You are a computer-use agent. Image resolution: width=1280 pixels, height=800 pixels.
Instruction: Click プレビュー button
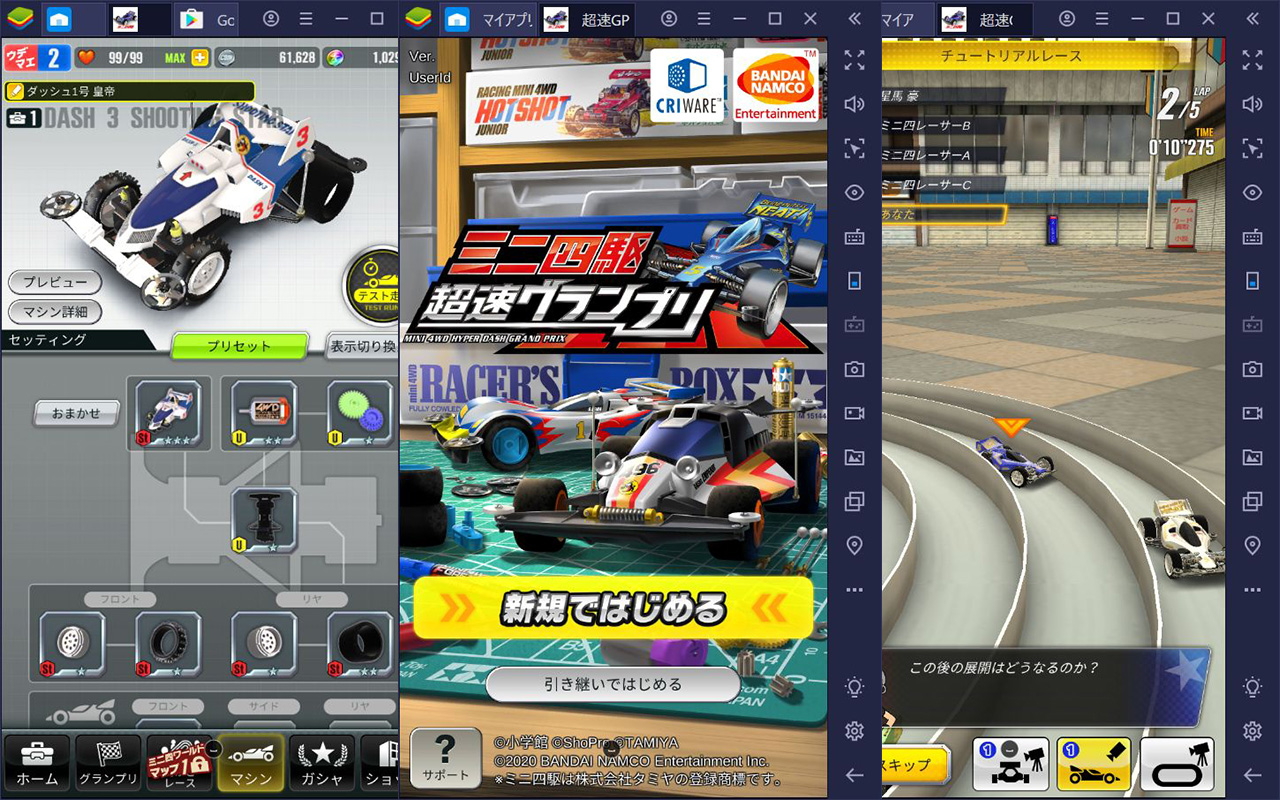[x=55, y=283]
